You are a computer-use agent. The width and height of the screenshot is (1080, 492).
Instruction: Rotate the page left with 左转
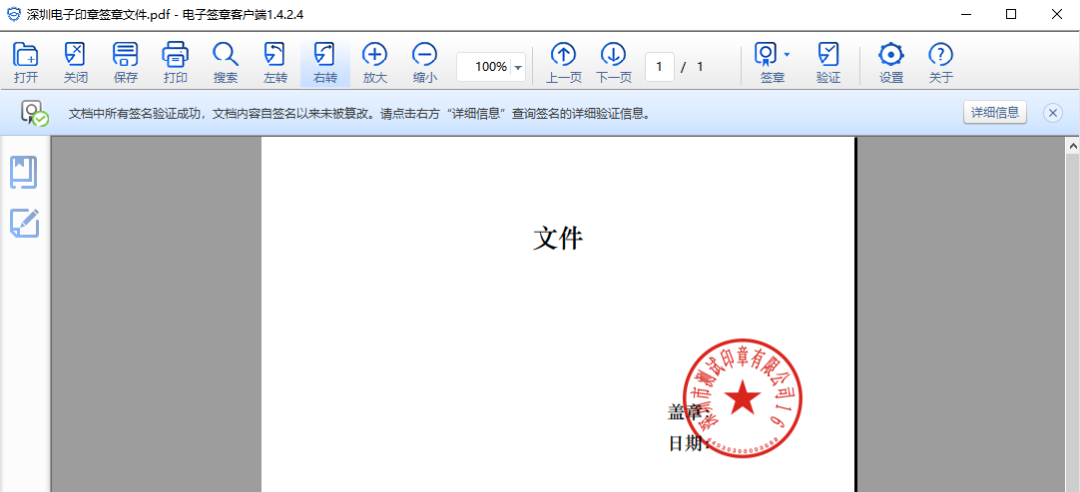coord(275,63)
